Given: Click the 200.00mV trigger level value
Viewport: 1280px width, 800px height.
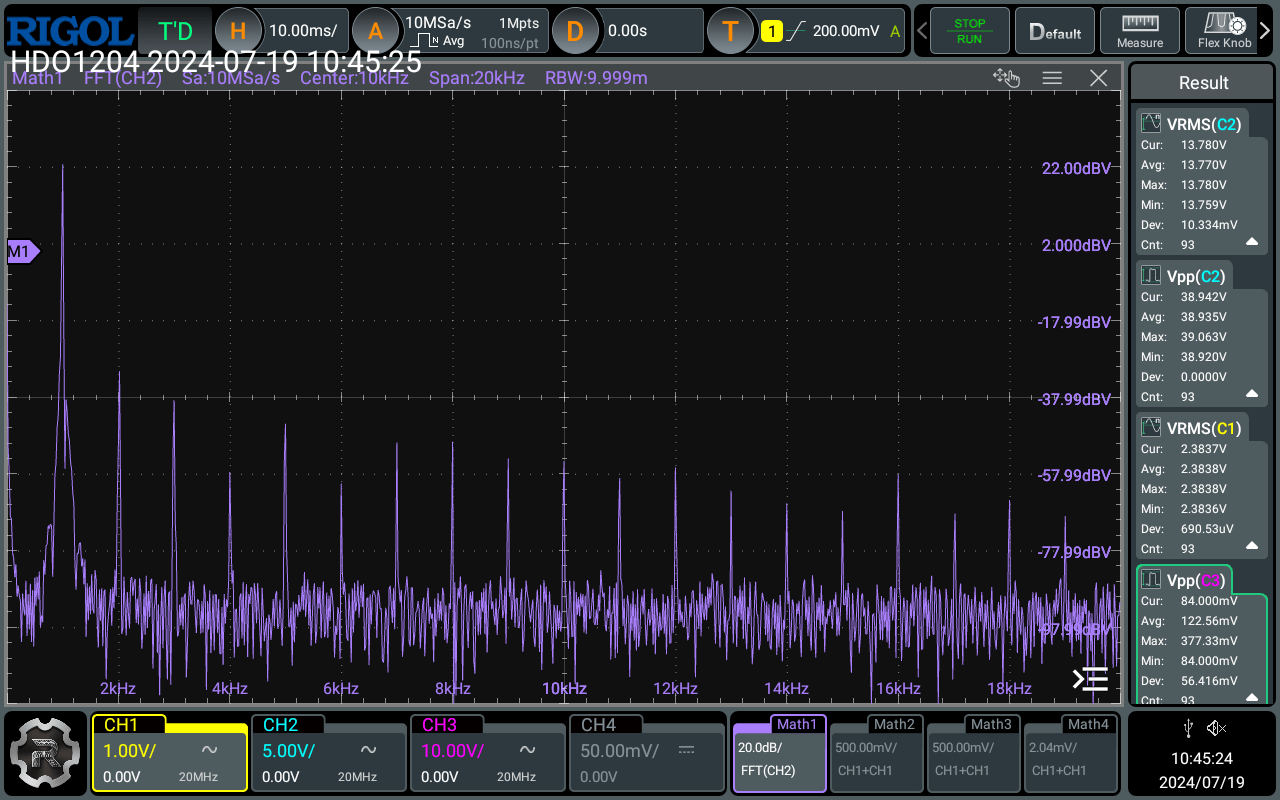Looking at the screenshot, I should pyautogui.click(x=848, y=31).
